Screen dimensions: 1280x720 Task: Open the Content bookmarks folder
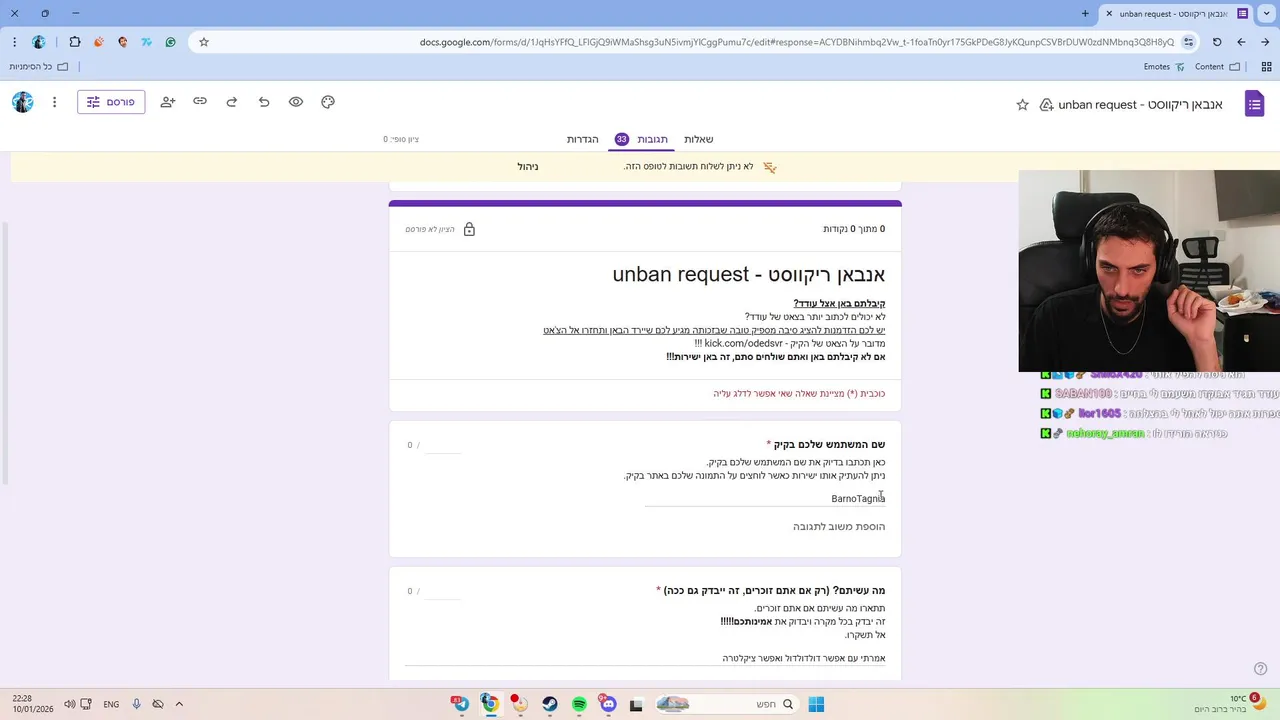pos(1217,67)
